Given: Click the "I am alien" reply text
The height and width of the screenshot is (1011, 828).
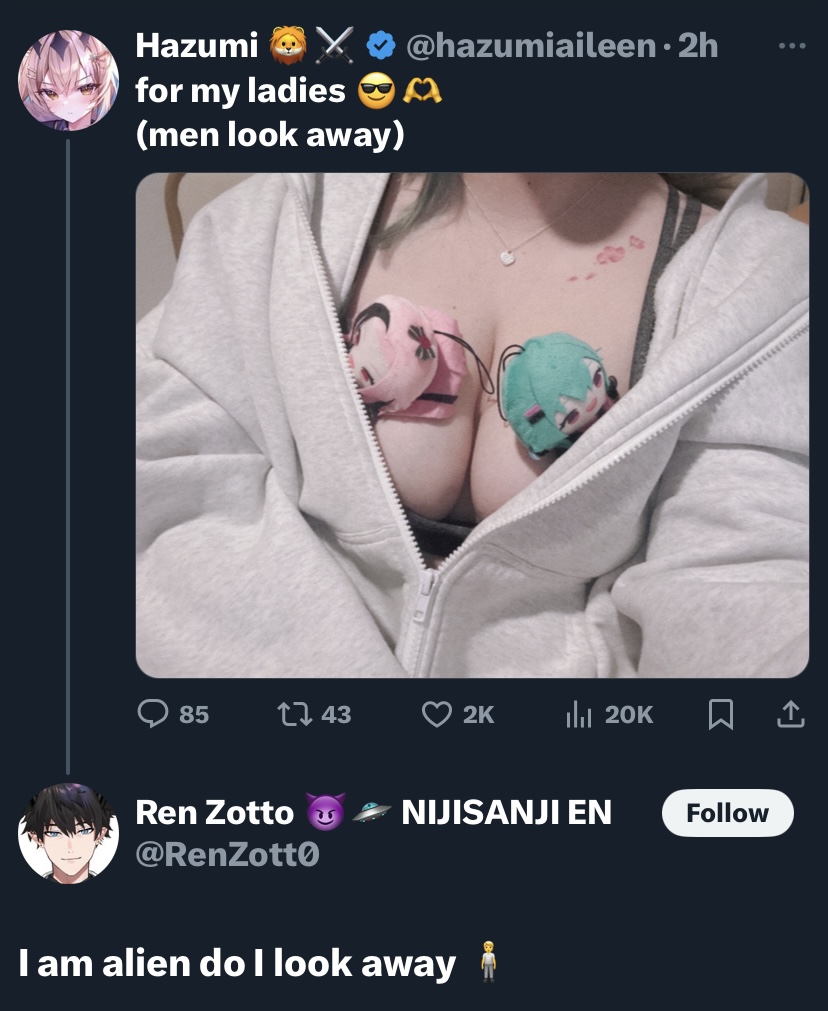Looking at the screenshot, I should click(x=237, y=963).
